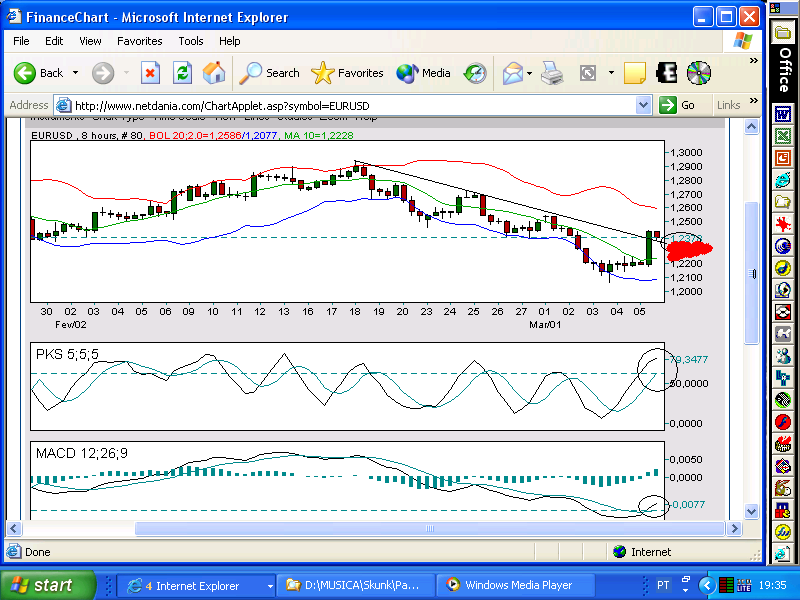Click the Links toolbar label
Image resolution: width=800 pixels, height=600 pixels.
pos(729,105)
